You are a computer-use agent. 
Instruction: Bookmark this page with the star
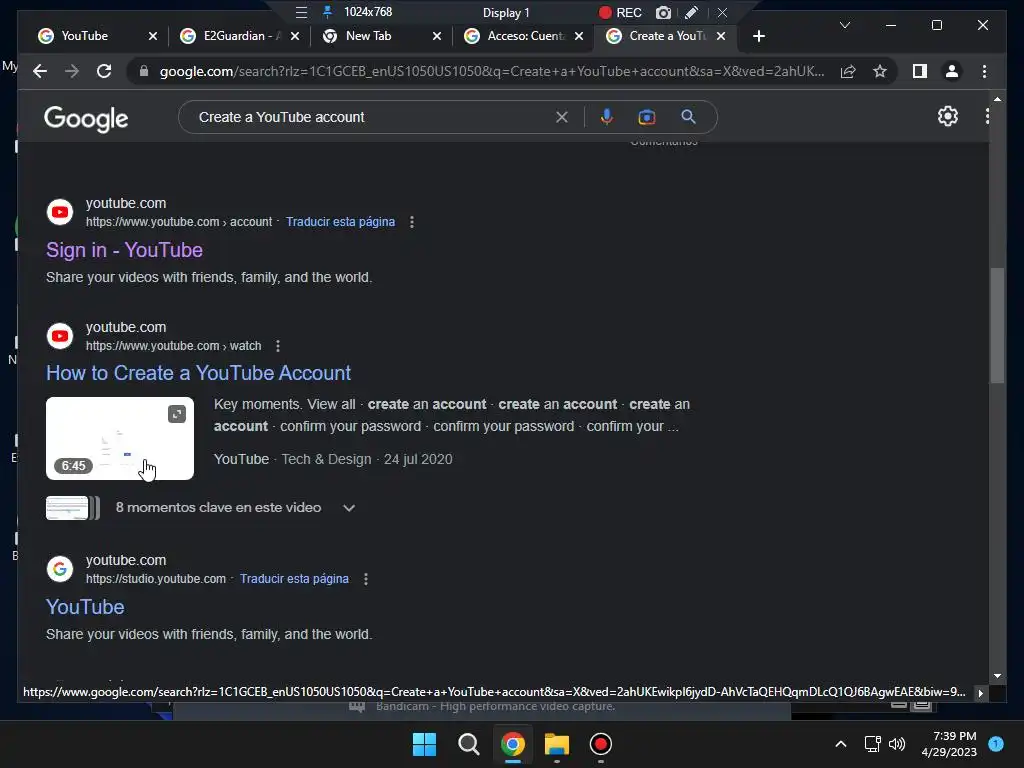click(880, 71)
